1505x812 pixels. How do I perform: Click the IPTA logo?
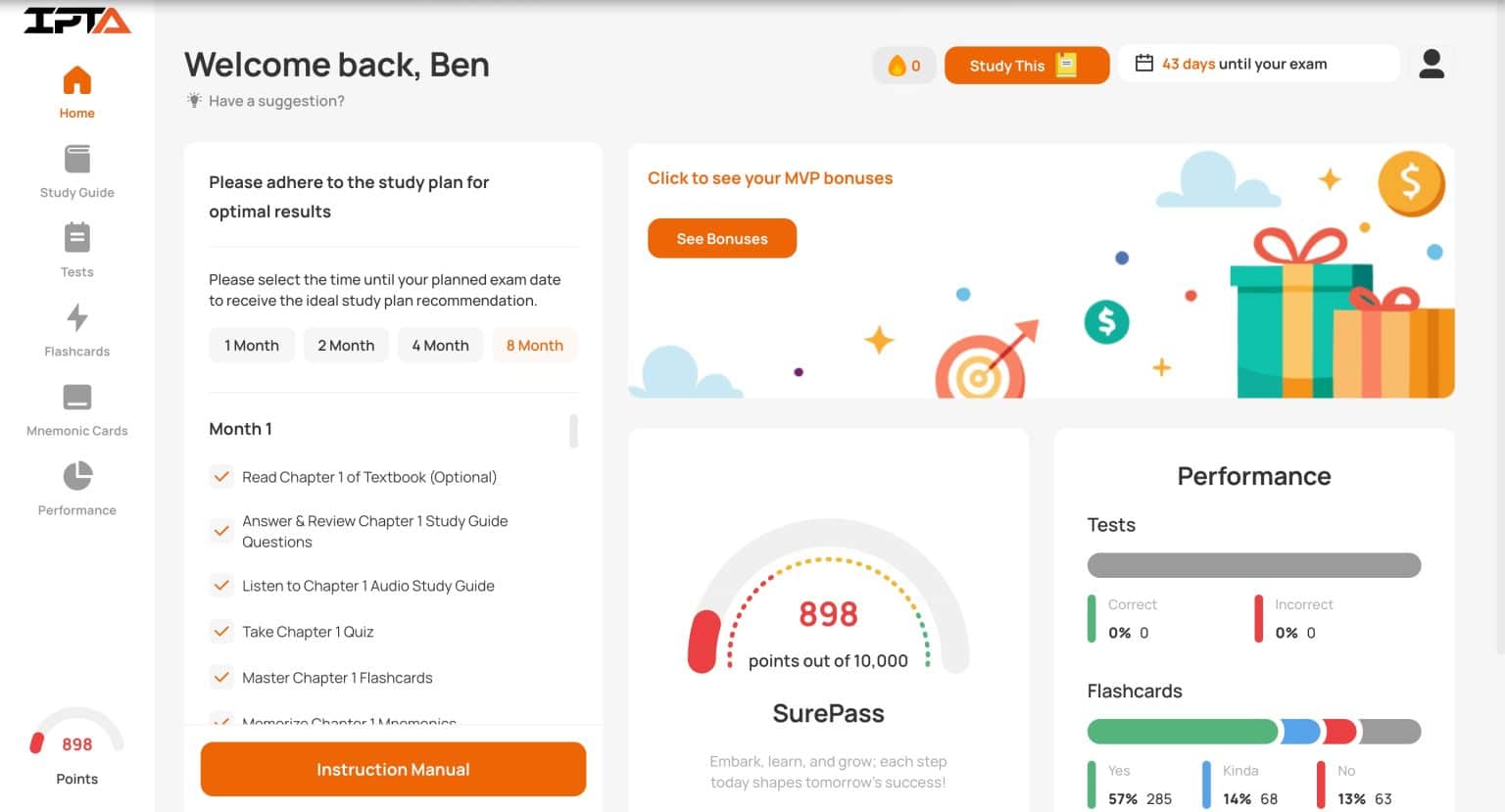(x=76, y=21)
